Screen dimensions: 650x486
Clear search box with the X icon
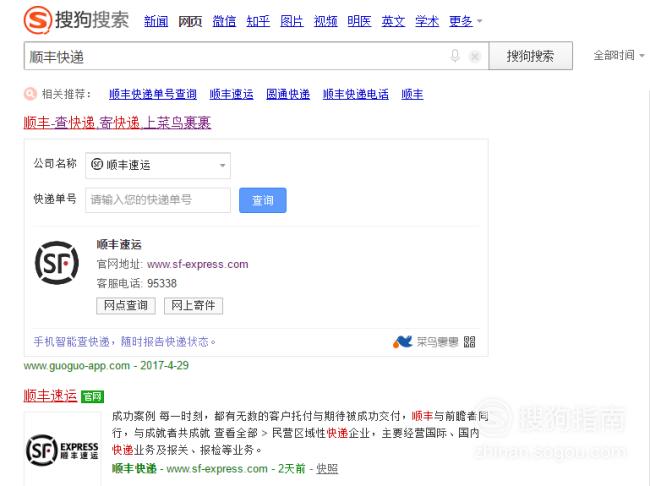475,56
